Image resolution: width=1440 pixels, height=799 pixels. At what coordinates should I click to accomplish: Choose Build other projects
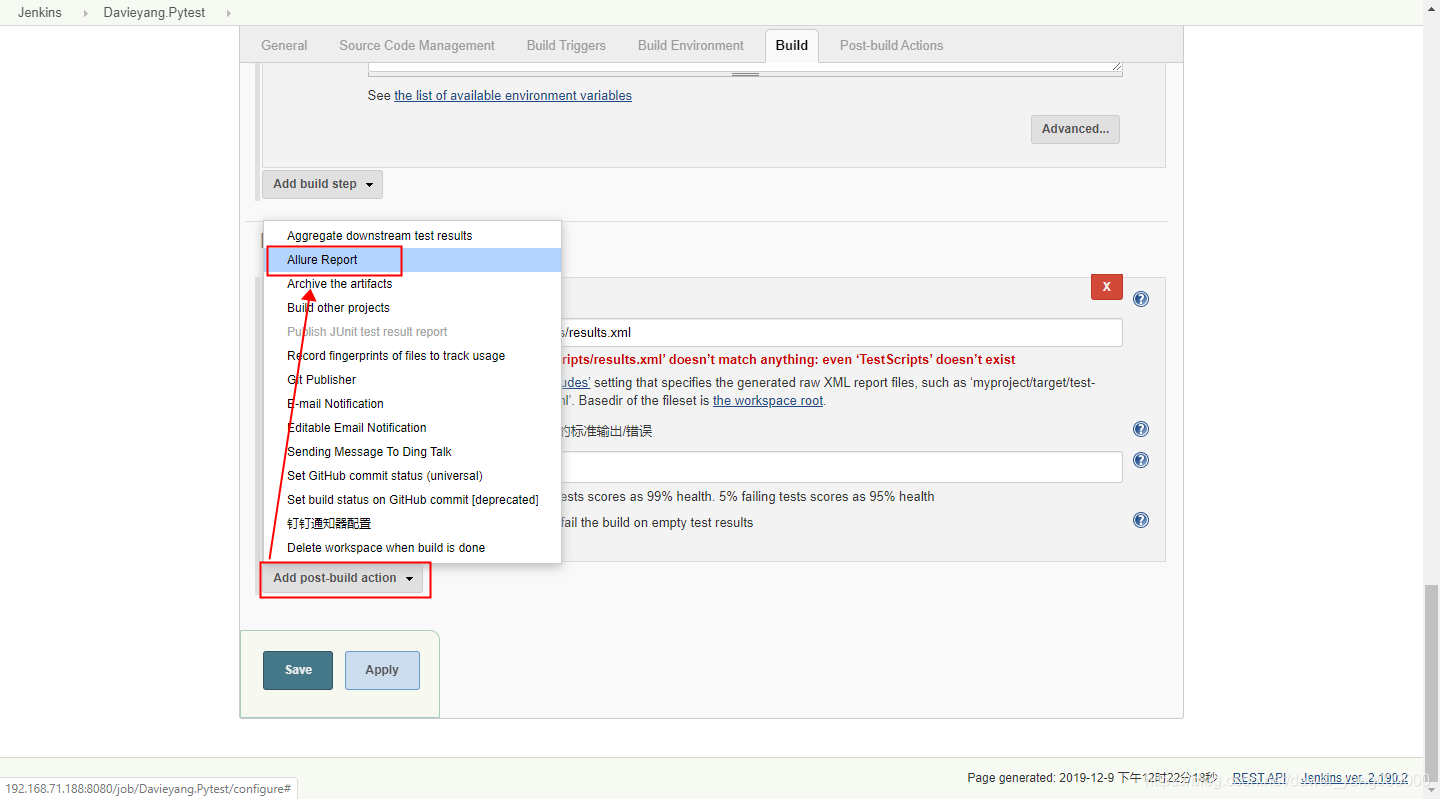coord(412,308)
